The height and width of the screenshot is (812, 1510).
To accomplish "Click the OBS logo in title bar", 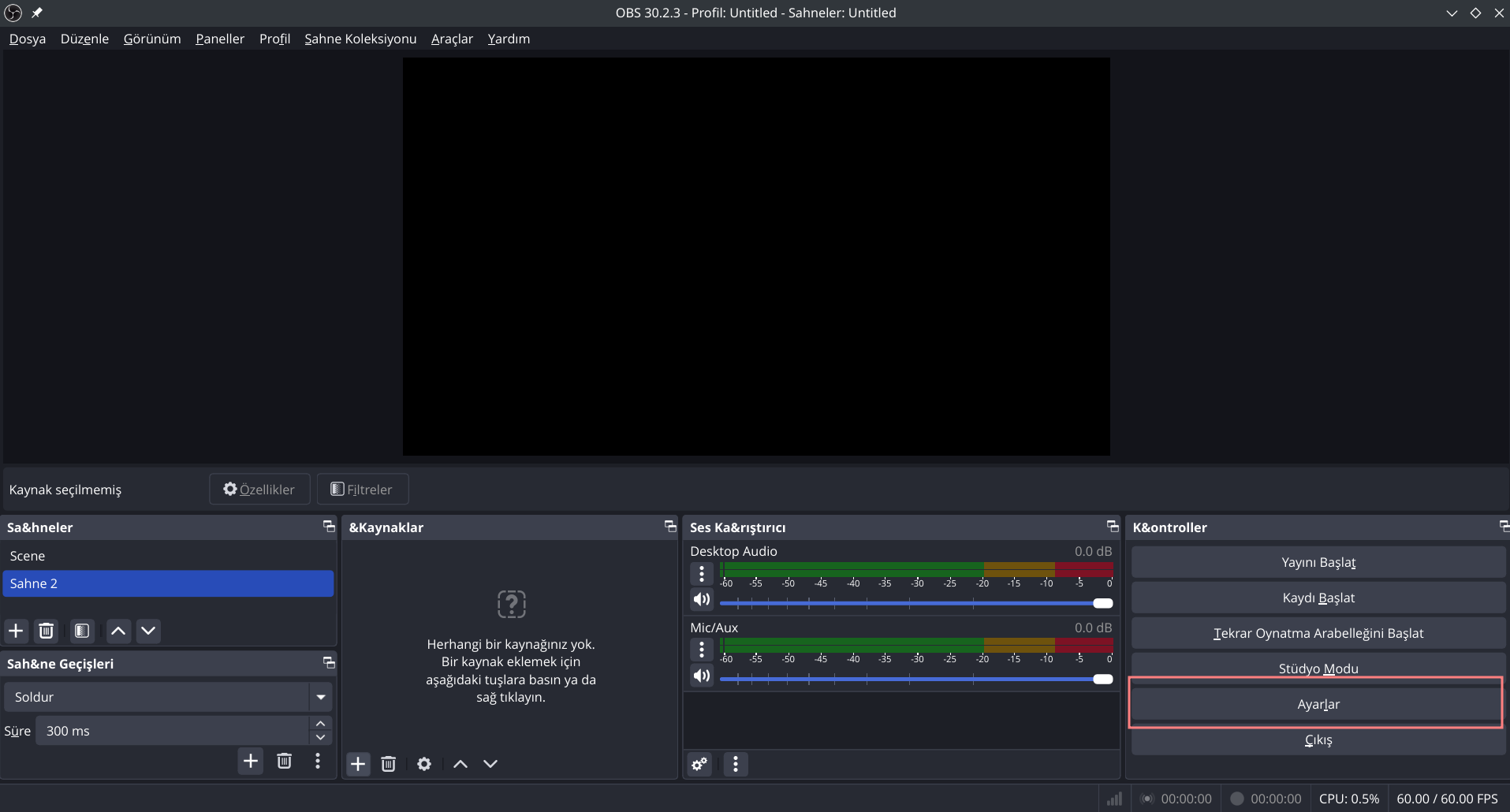I will coord(13,13).
